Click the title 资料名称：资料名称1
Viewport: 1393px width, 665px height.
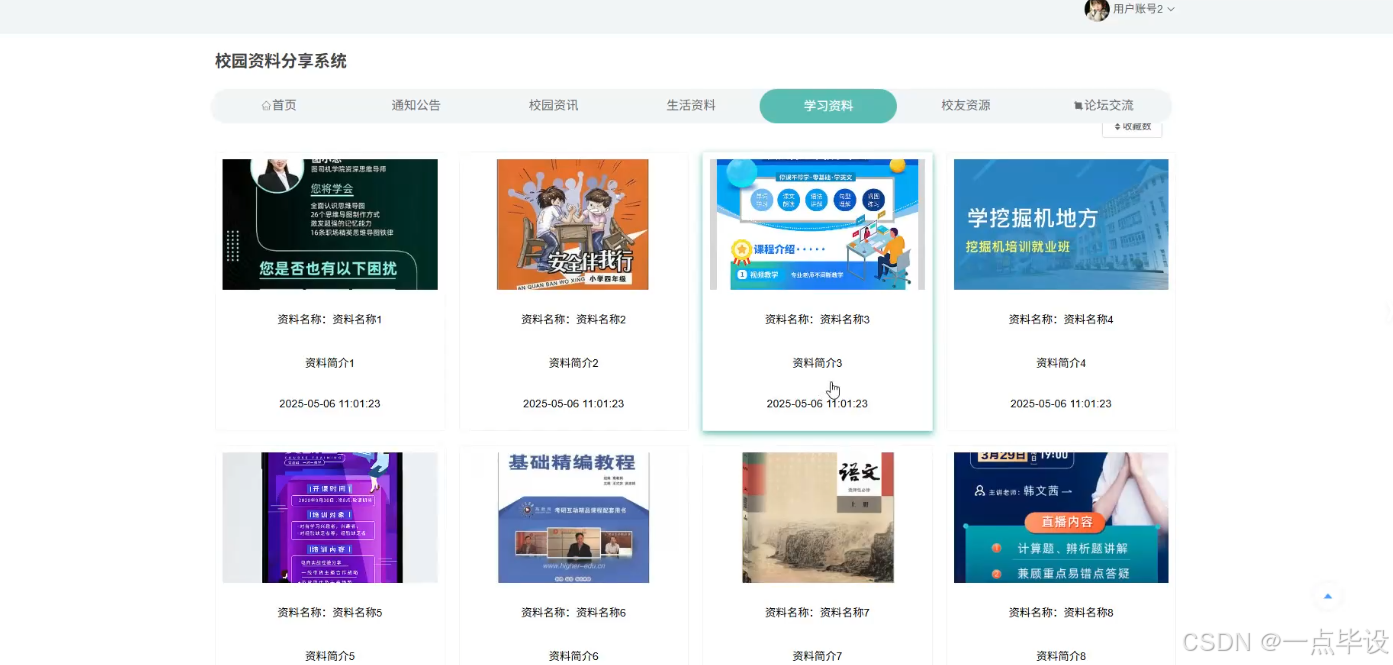tap(330, 320)
